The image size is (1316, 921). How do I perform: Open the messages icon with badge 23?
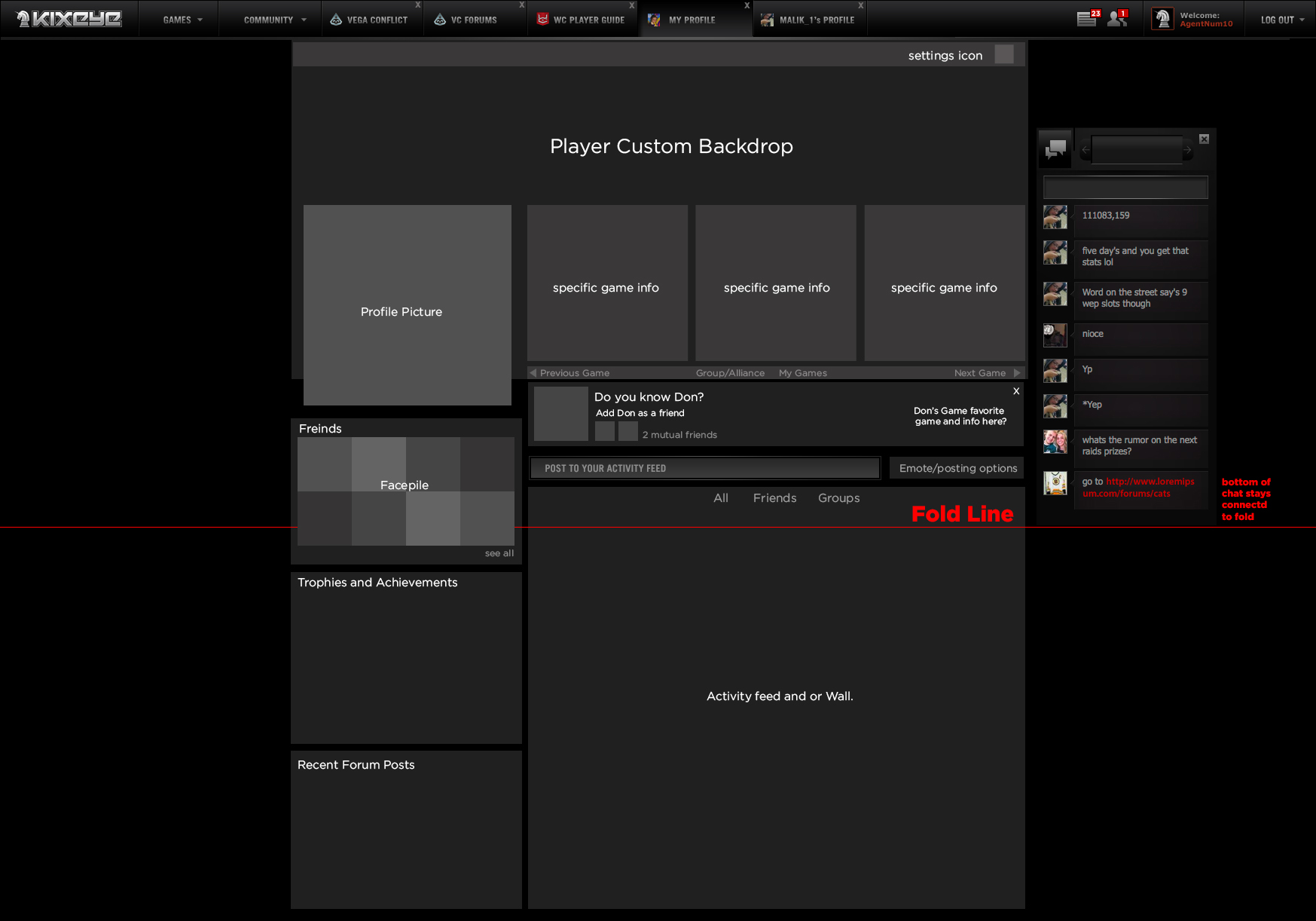[1087, 19]
